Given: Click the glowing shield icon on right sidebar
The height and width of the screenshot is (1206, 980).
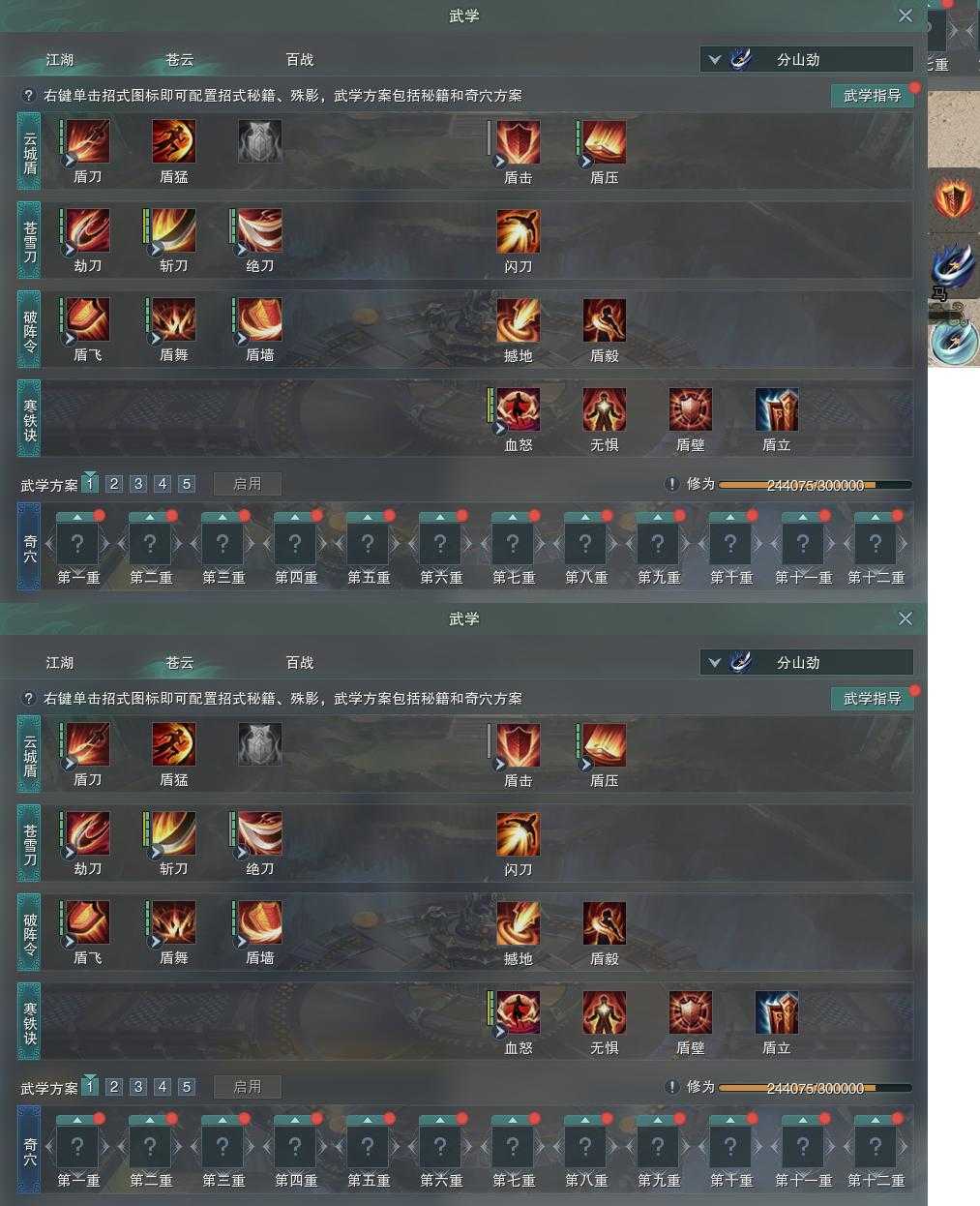Looking at the screenshot, I should click(955, 198).
